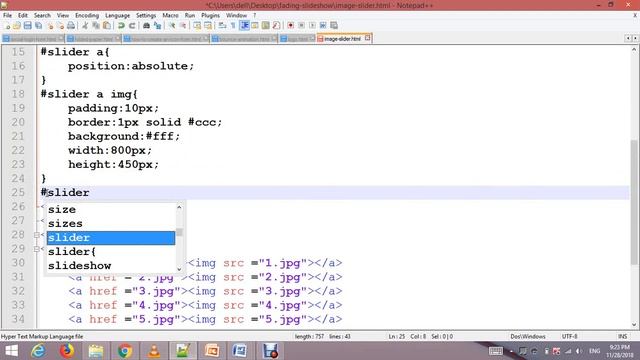Click the Zoom Out toolbar icon

pyautogui.click(x=182, y=25)
